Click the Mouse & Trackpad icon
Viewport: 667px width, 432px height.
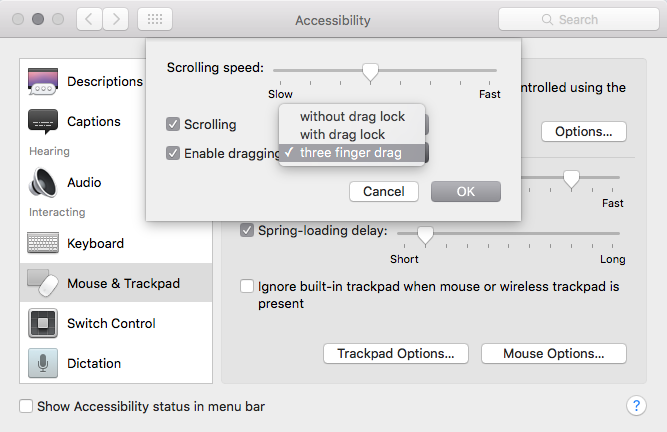point(43,282)
